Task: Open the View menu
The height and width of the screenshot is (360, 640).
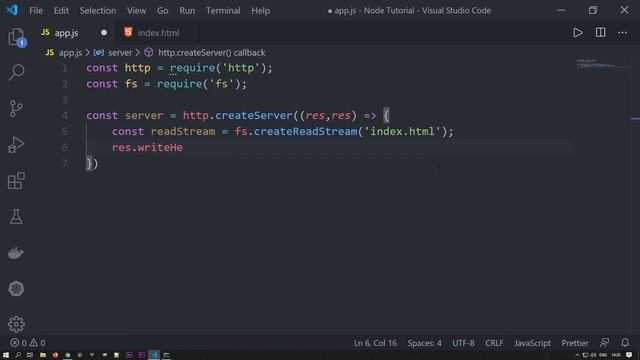Action: (136, 11)
